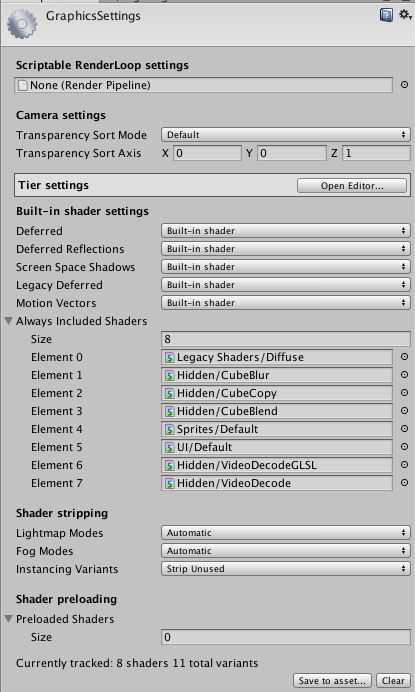Open the inspector gear settings menu
The image size is (415, 692).
(405, 15)
